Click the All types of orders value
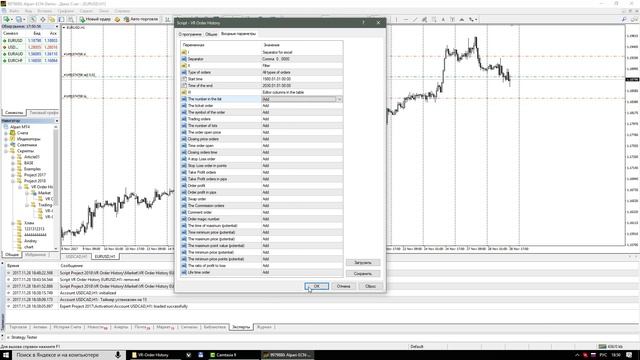The width and height of the screenshot is (640, 360). (x=276, y=72)
